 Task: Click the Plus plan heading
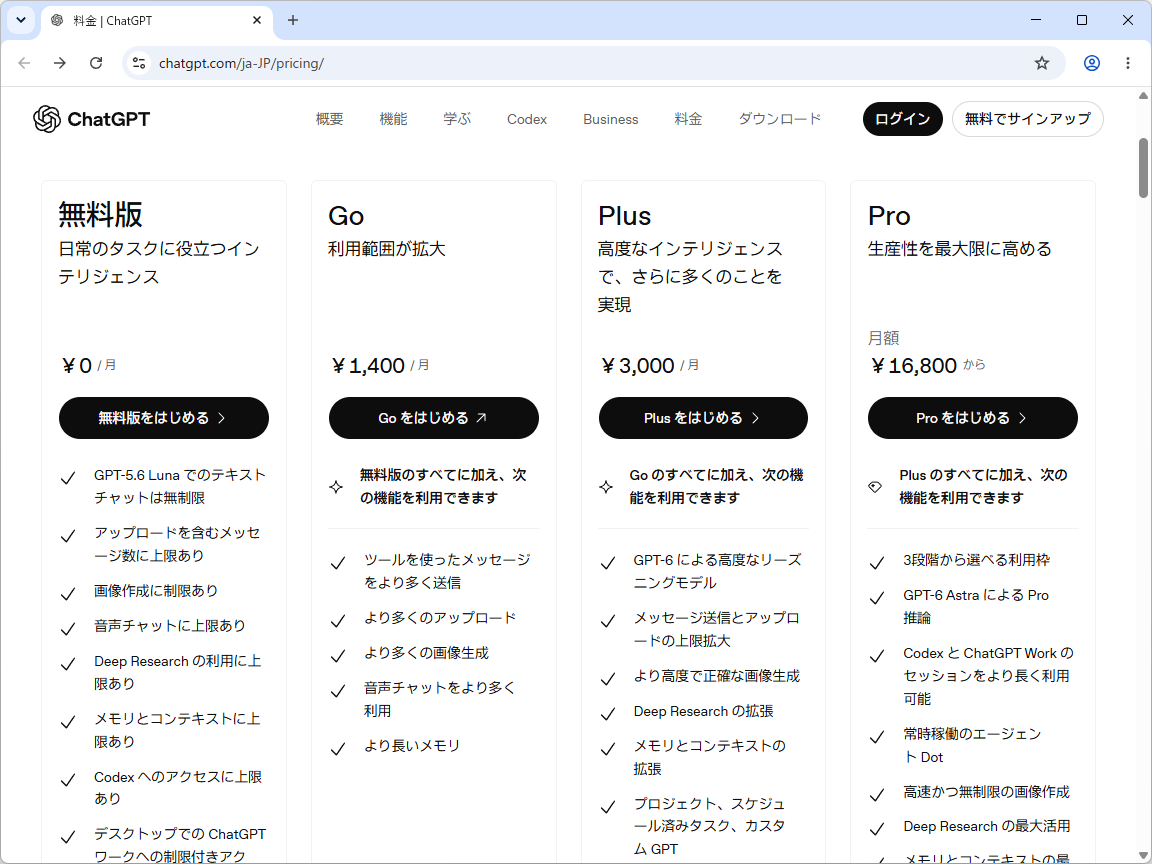point(624,216)
